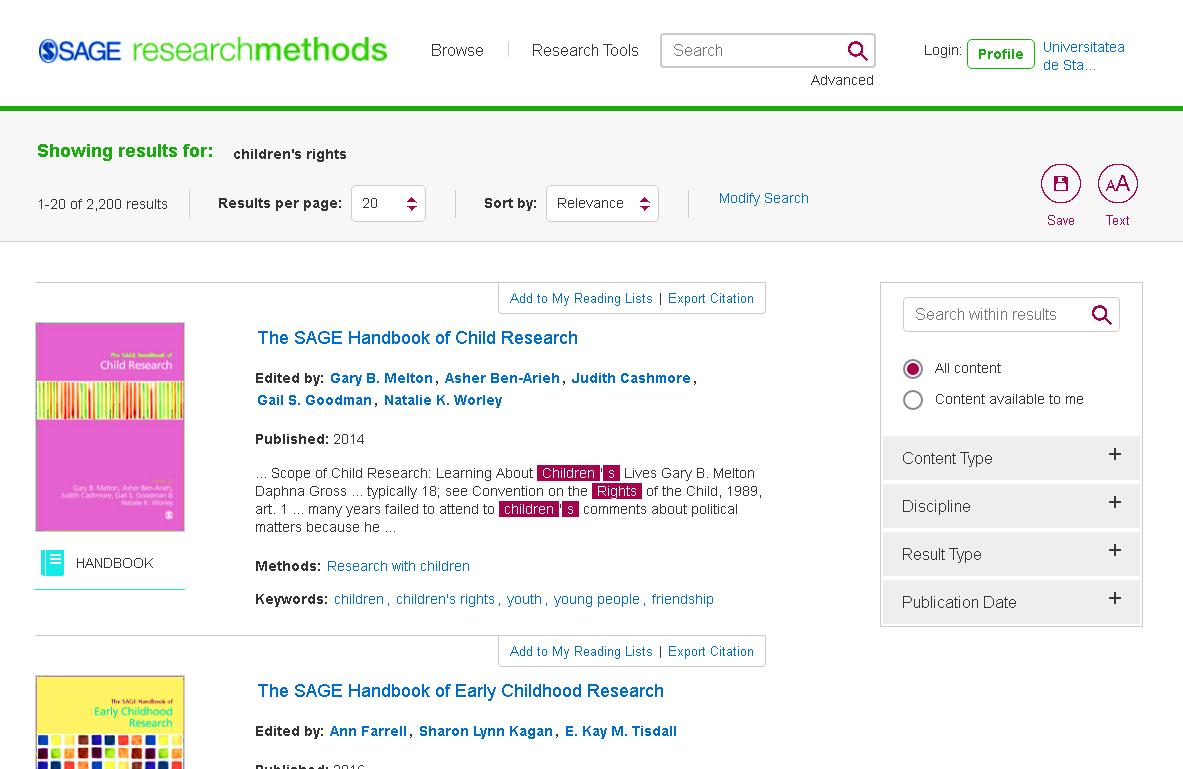Click the pink Child Research book cover
Viewport: 1183px width, 769px height.
[x=110, y=427]
